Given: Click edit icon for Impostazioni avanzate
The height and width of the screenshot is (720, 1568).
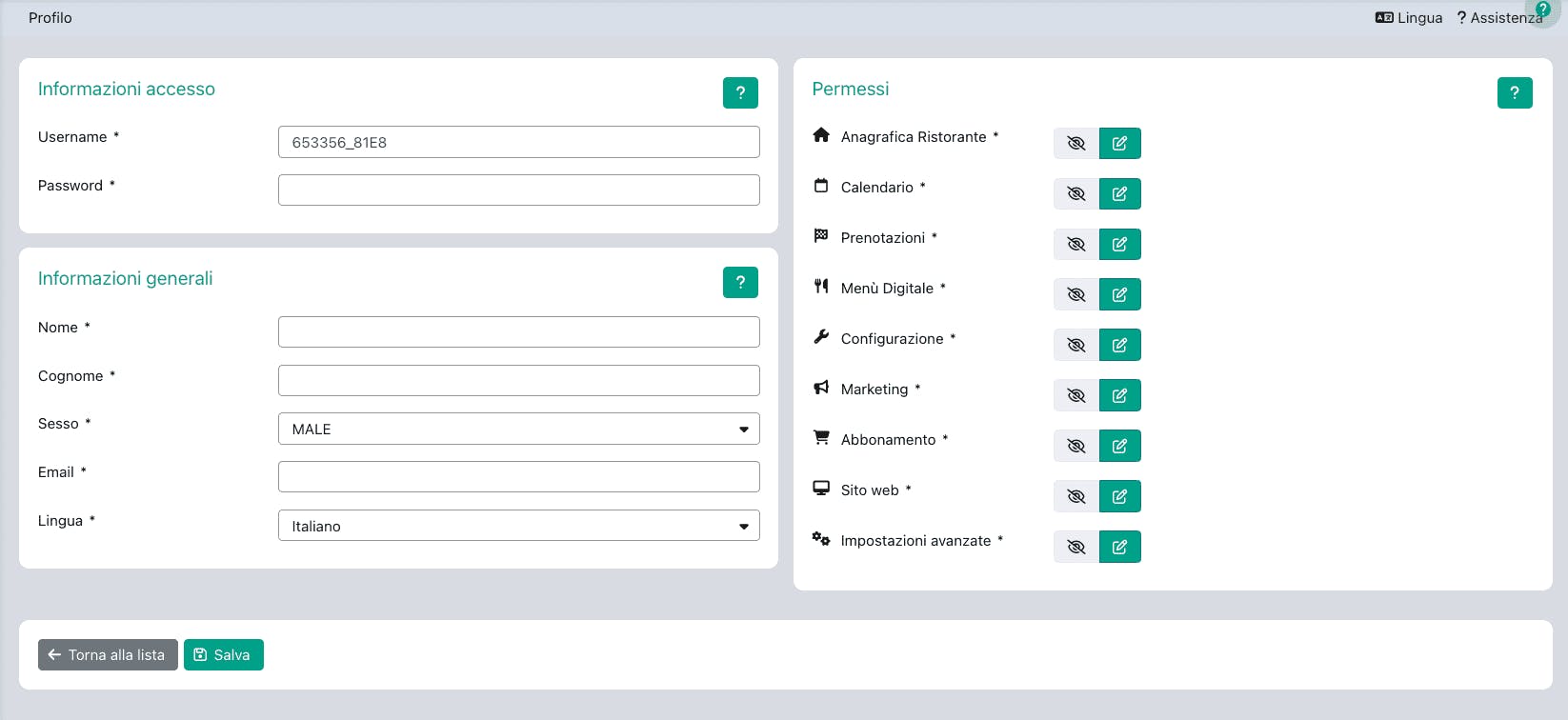Looking at the screenshot, I should coord(1119,548).
